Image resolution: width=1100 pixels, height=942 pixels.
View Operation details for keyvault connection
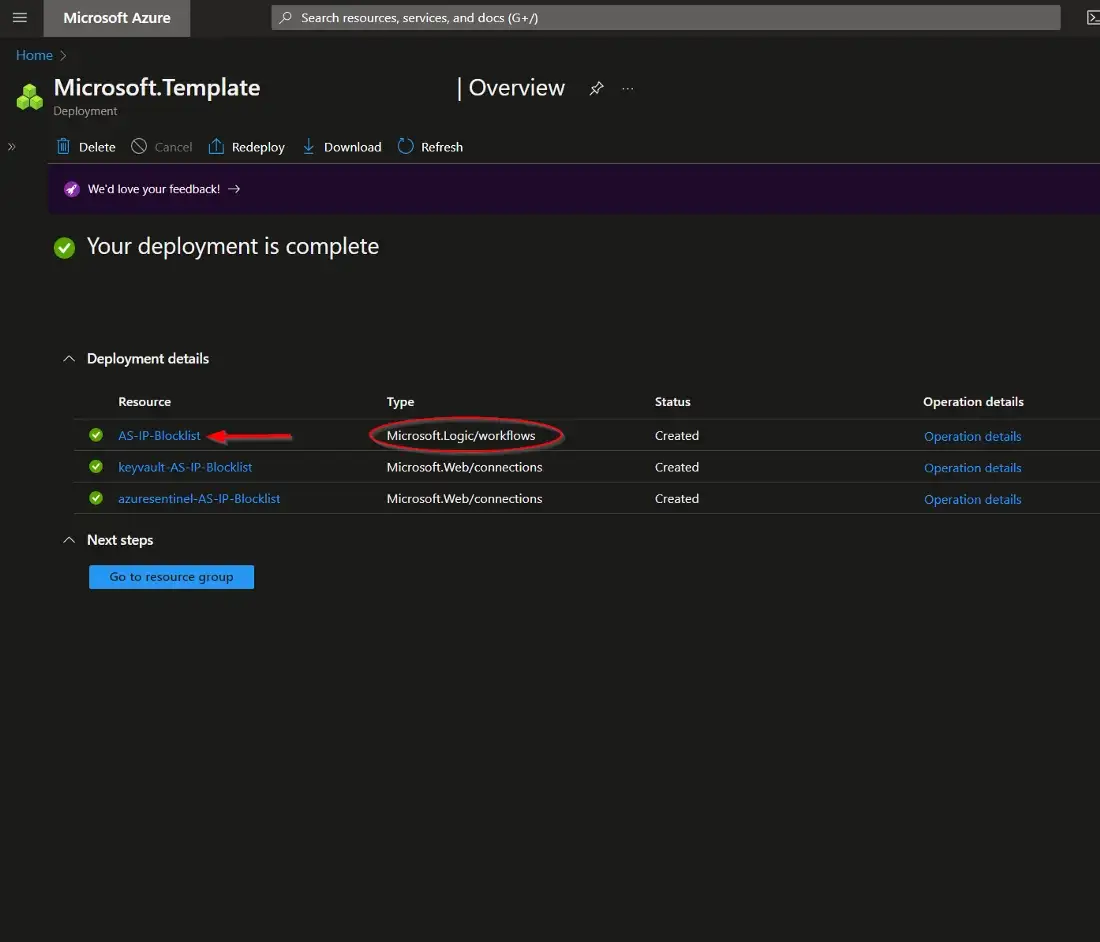click(x=972, y=468)
